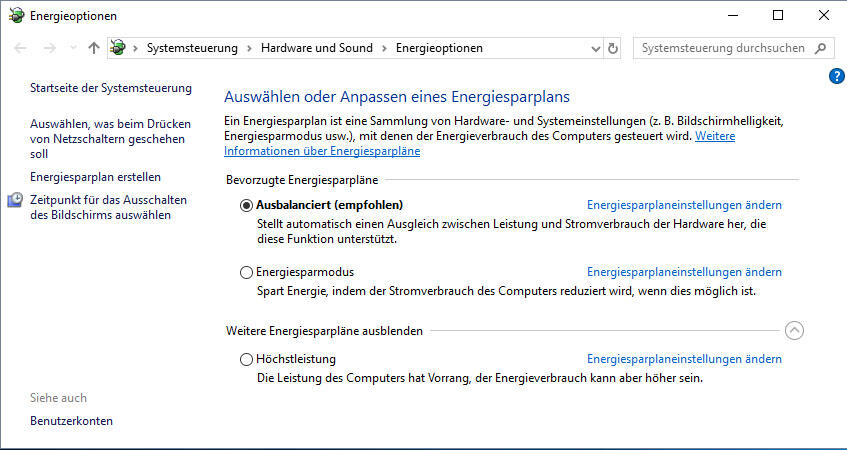Click the Energieoptionen title bar icon

pyautogui.click(x=14, y=15)
